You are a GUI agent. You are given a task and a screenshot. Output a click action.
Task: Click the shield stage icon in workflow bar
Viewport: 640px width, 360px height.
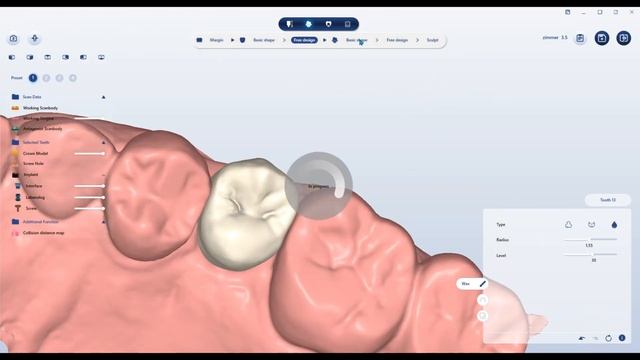[x=242, y=40]
